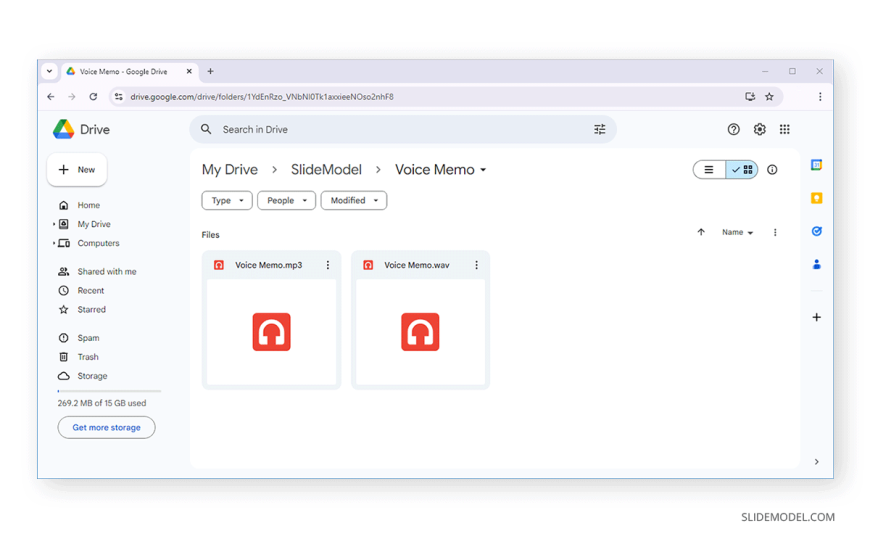Click the browser address bar URL

click(x=262, y=97)
